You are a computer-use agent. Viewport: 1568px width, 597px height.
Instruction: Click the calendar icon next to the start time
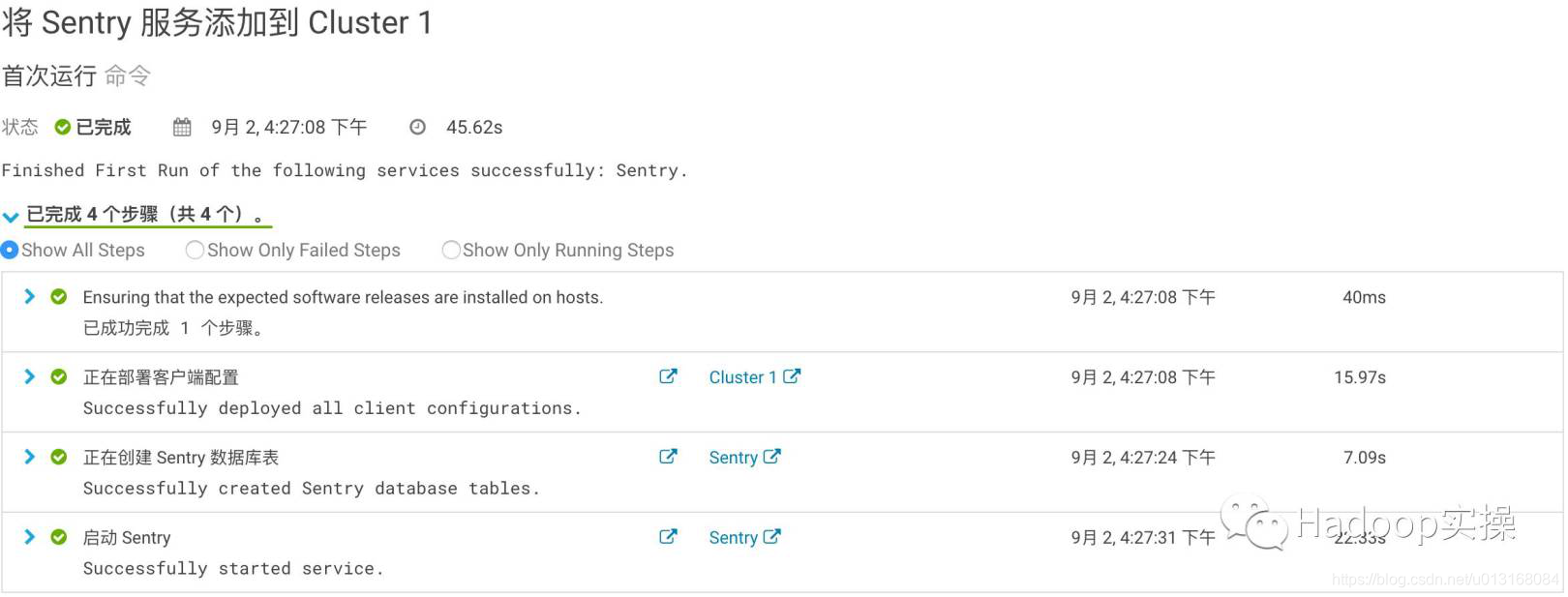[182, 127]
